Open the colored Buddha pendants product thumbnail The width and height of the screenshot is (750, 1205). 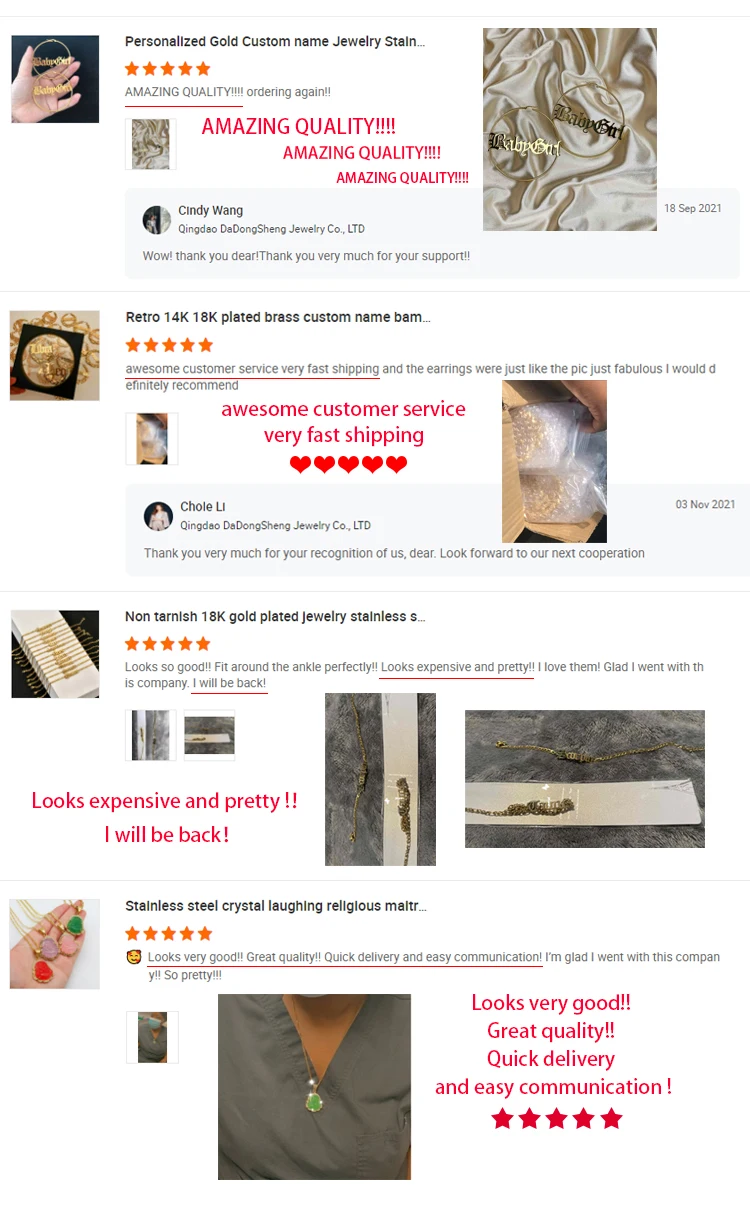tap(55, 944)
